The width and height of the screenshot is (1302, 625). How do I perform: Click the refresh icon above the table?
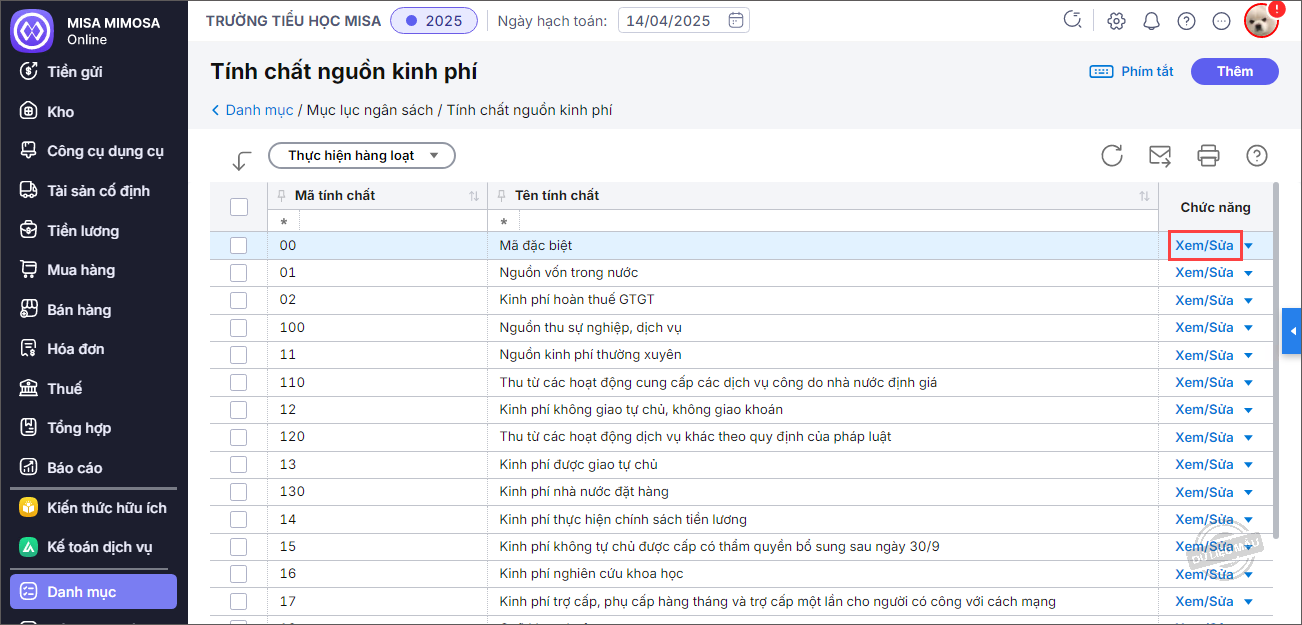pyautogui.click(x=1112, y=155)
